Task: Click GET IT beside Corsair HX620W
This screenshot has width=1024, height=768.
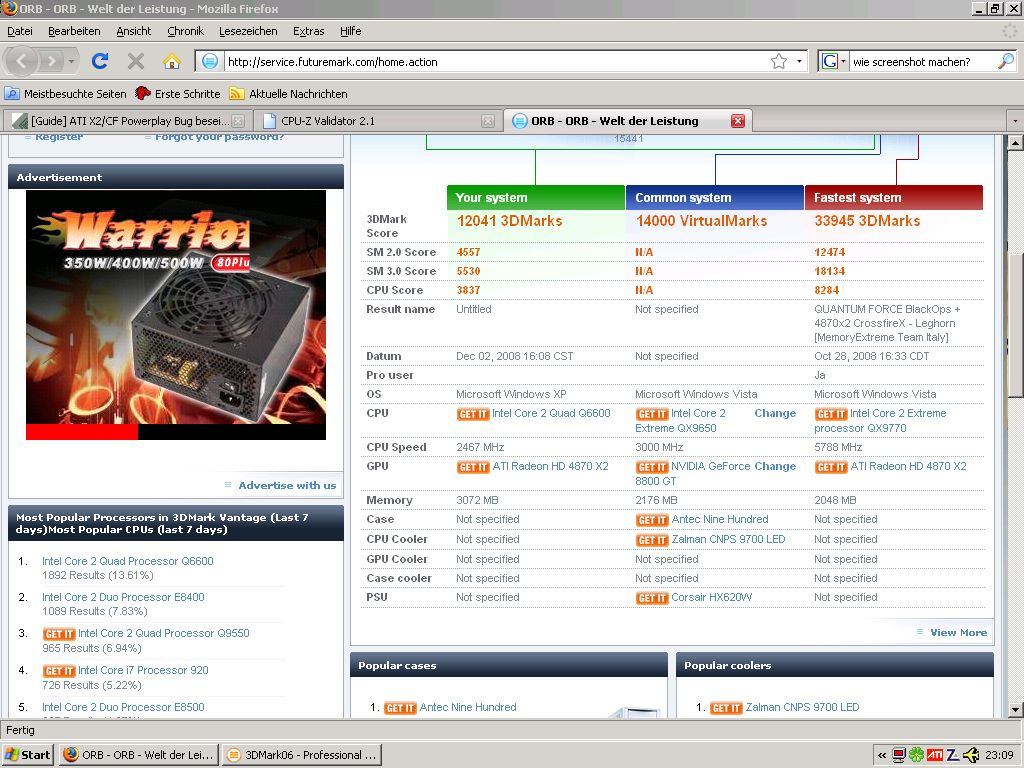Action: pos(652,598)
